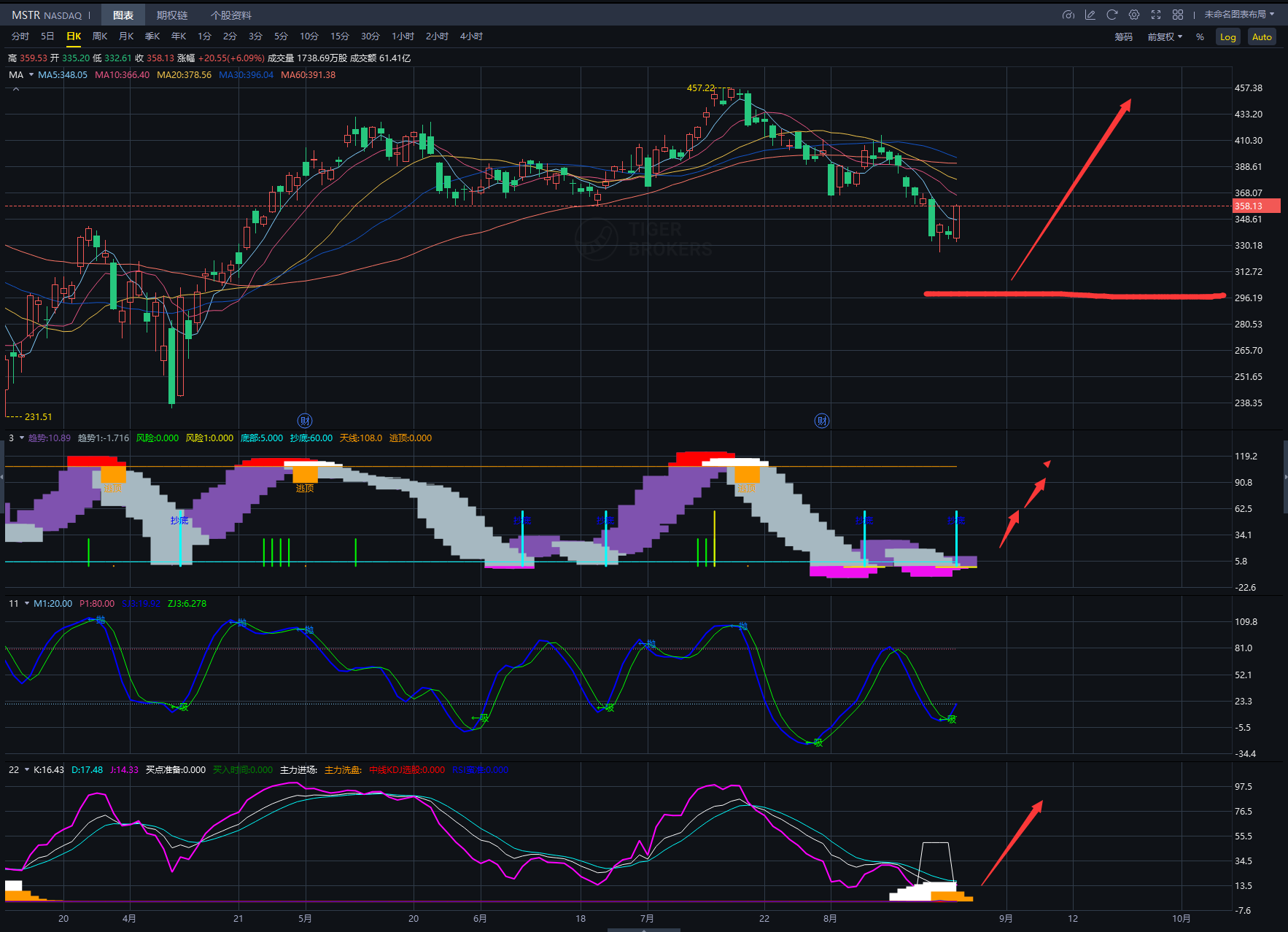
Task: Click the 趋势:10.89 indicator value
Action: click(50, 438)
